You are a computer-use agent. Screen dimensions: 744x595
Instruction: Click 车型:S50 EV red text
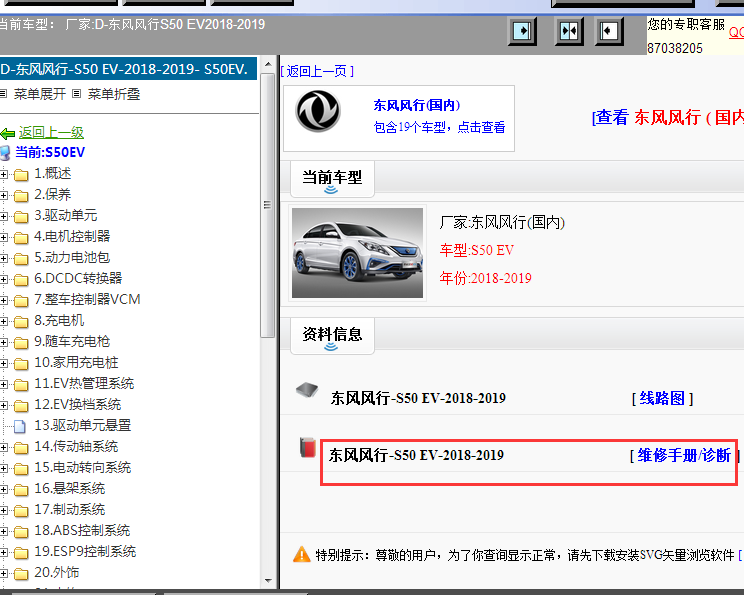[x=476, y=250]
